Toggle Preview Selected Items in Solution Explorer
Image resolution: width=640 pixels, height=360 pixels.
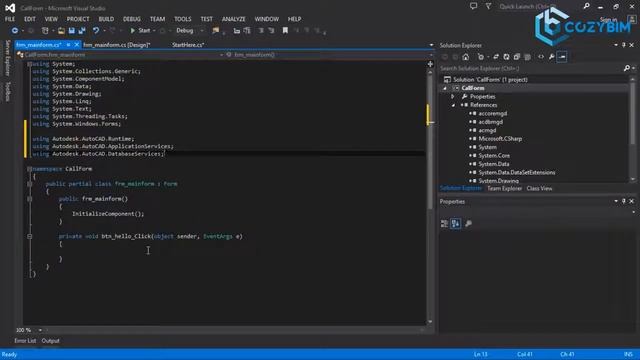point(562,57)
